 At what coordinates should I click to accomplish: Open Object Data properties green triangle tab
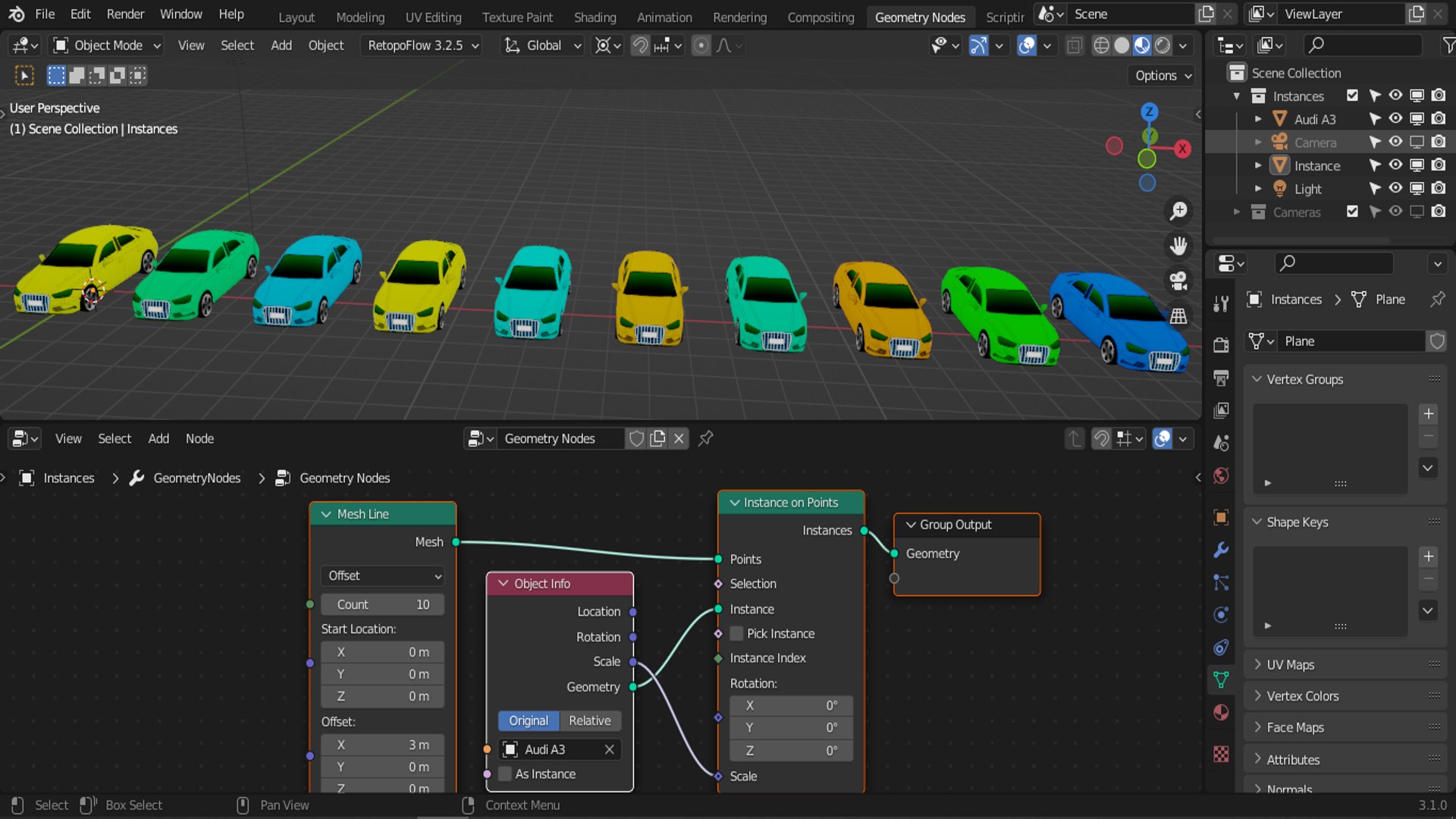tap(1221, 679)
